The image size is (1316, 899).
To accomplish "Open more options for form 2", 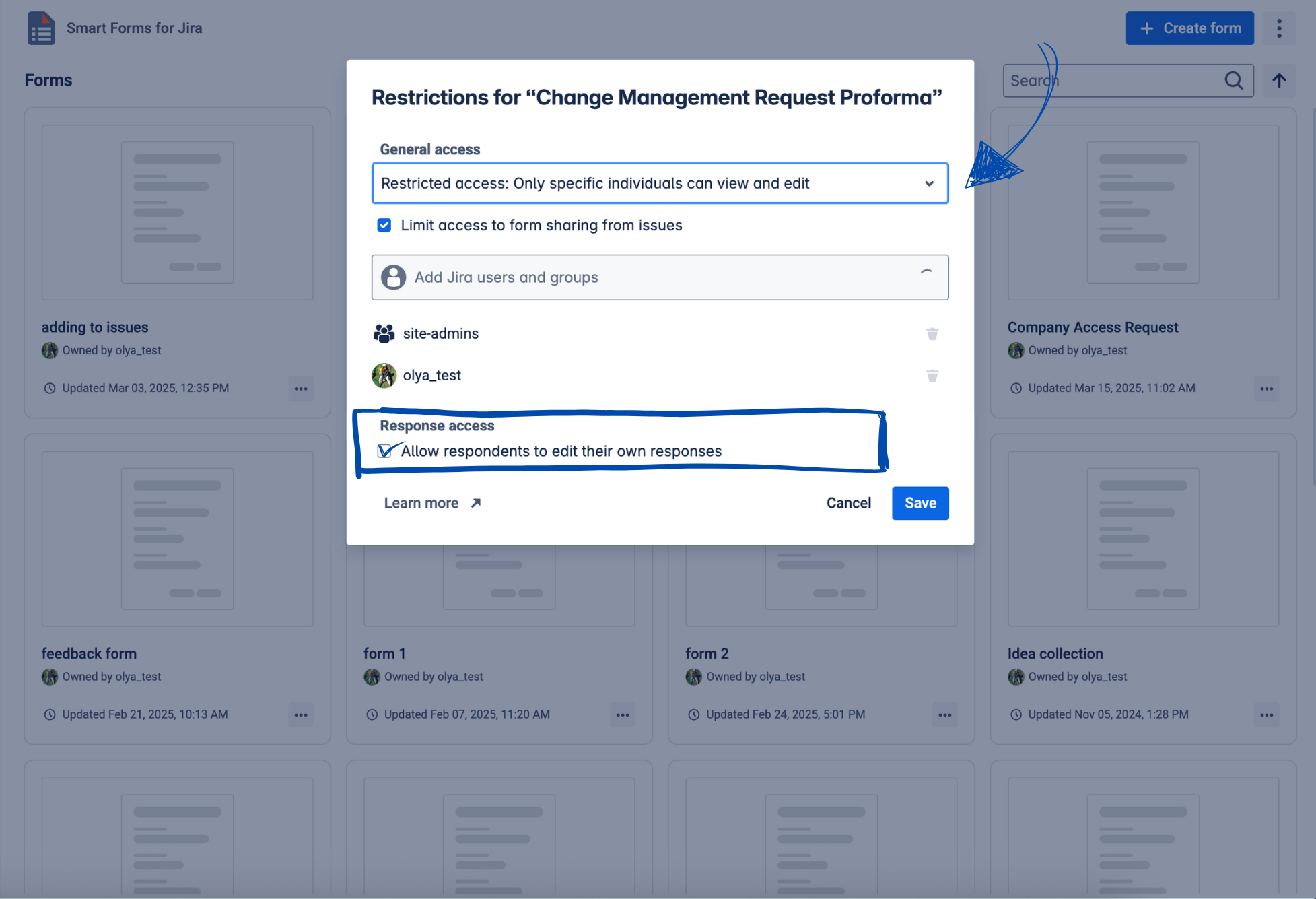I will click(x=944, y=715).
